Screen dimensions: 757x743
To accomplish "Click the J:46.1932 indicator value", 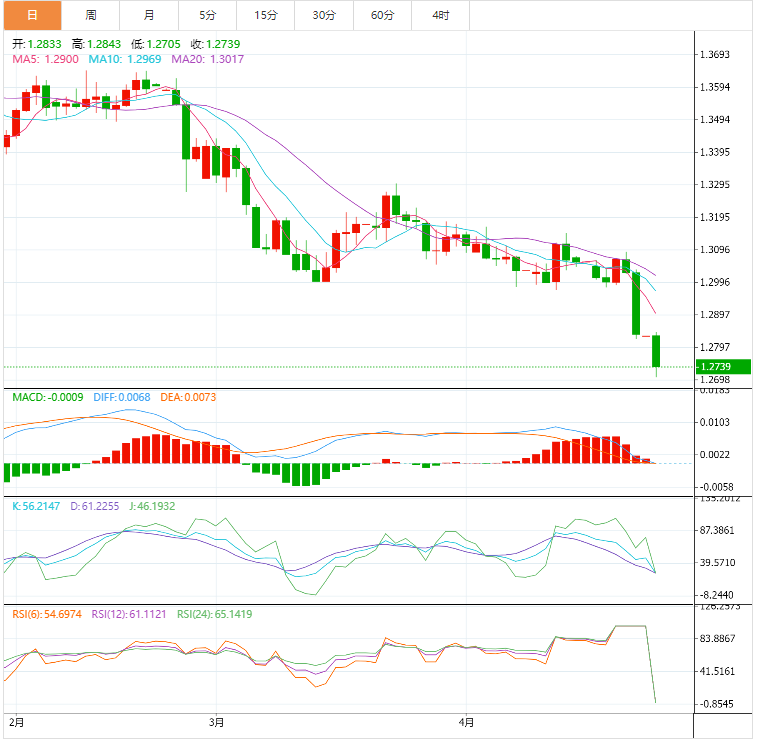I will [152, 506].
